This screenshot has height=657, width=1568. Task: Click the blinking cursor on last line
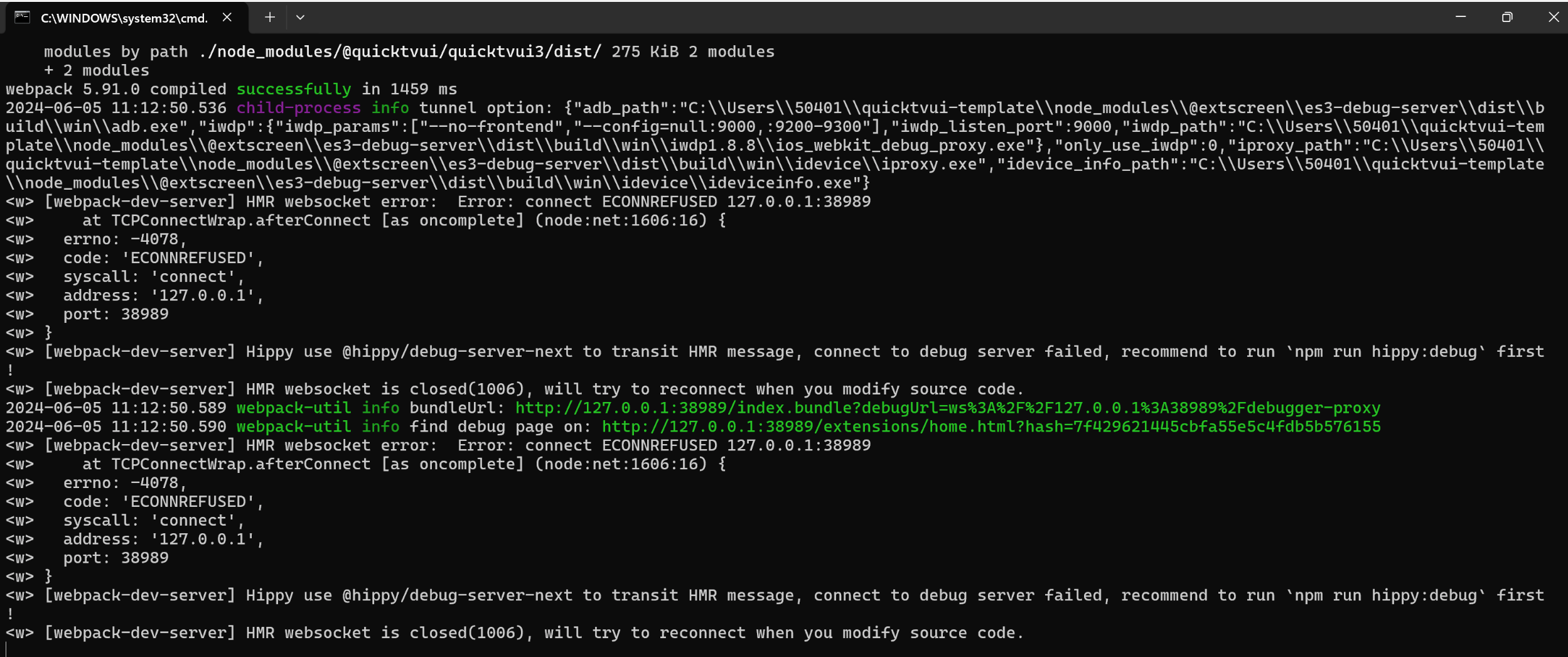pos(6,649)
